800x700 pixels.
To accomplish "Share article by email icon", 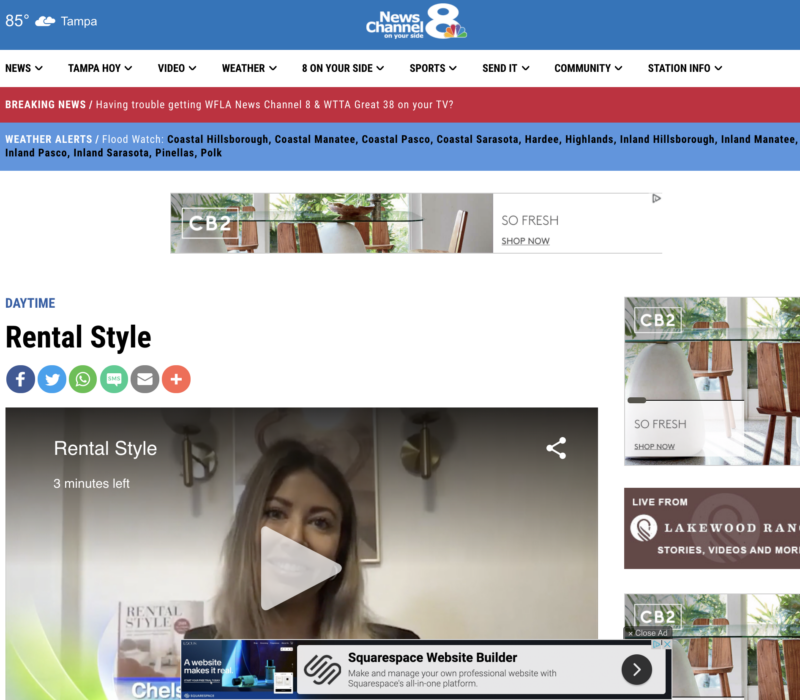I will pyautogui.click(x=145, y=379).
